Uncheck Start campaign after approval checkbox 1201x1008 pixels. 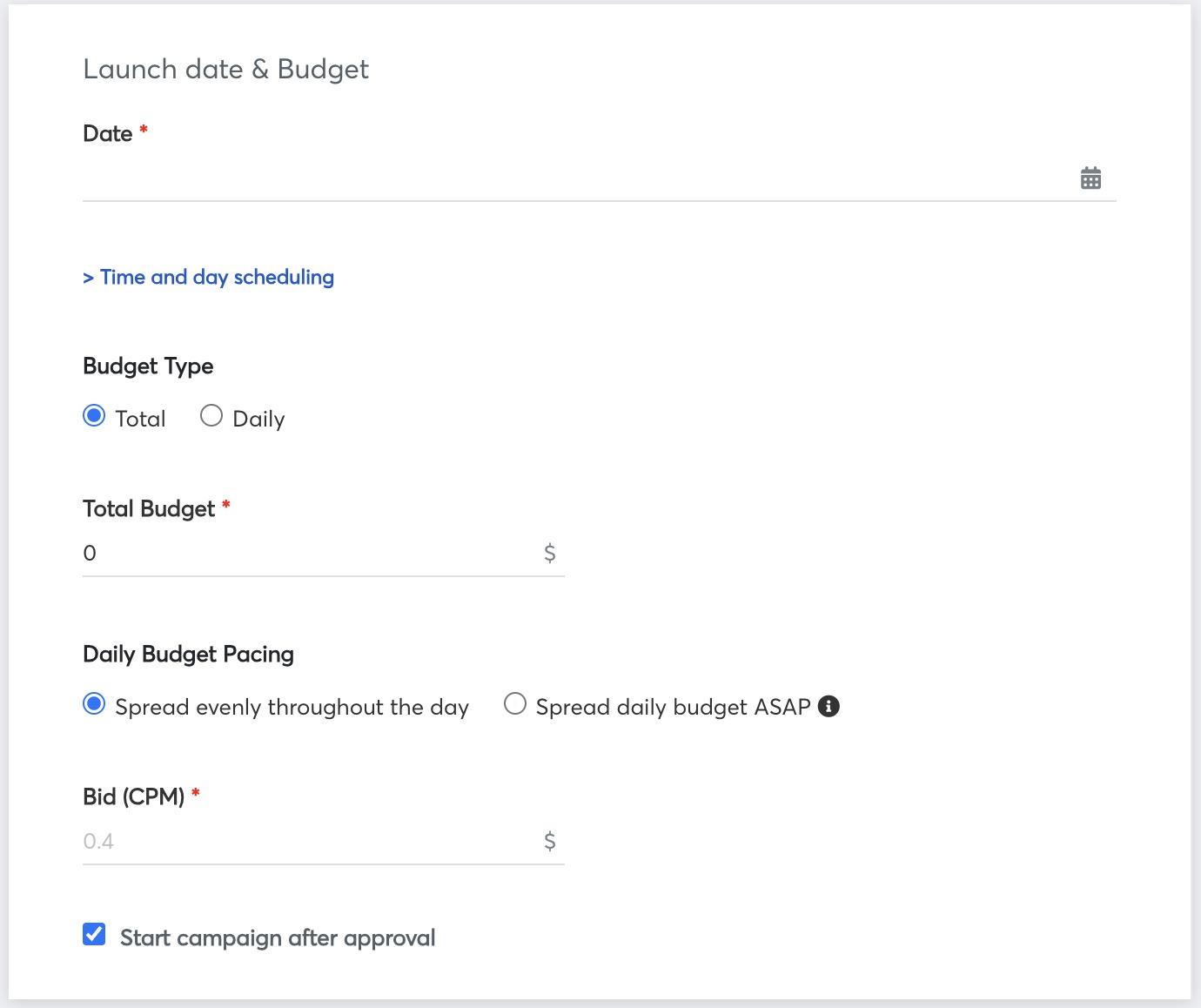(94, 935)
